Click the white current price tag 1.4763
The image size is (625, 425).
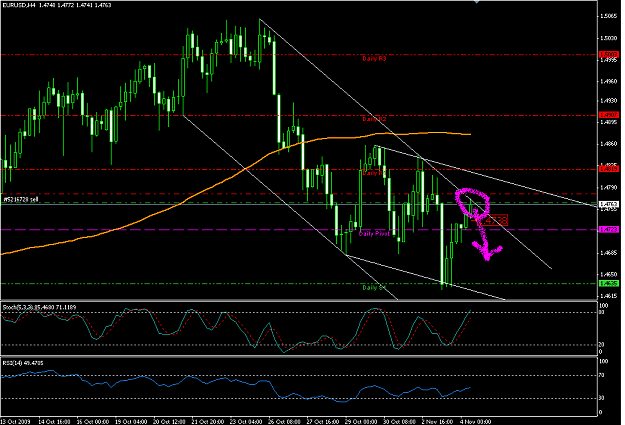coord(609,204)
